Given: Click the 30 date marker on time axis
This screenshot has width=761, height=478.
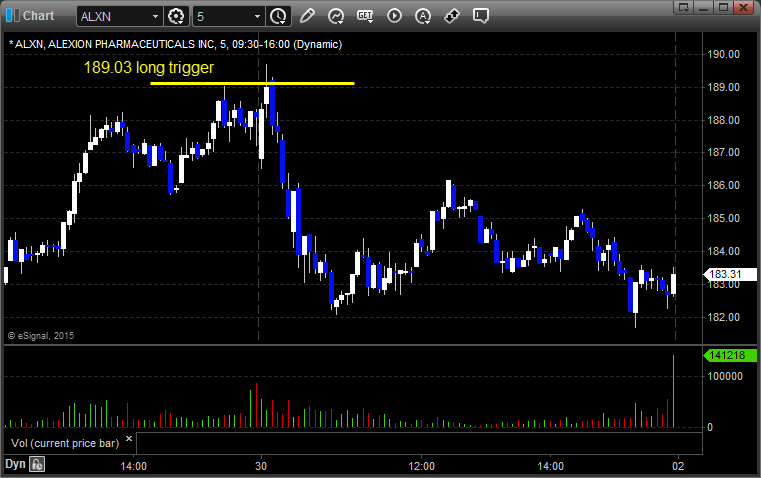Looking at the screenshot, I should pyautogui.click(x=261, y=466).
